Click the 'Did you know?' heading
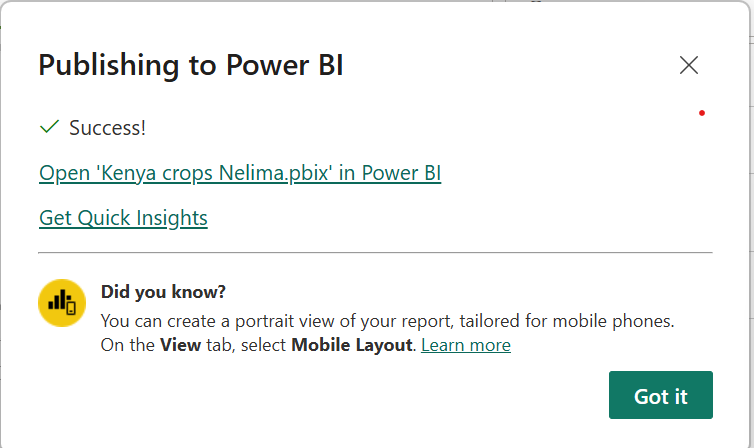 coord(163,292)
